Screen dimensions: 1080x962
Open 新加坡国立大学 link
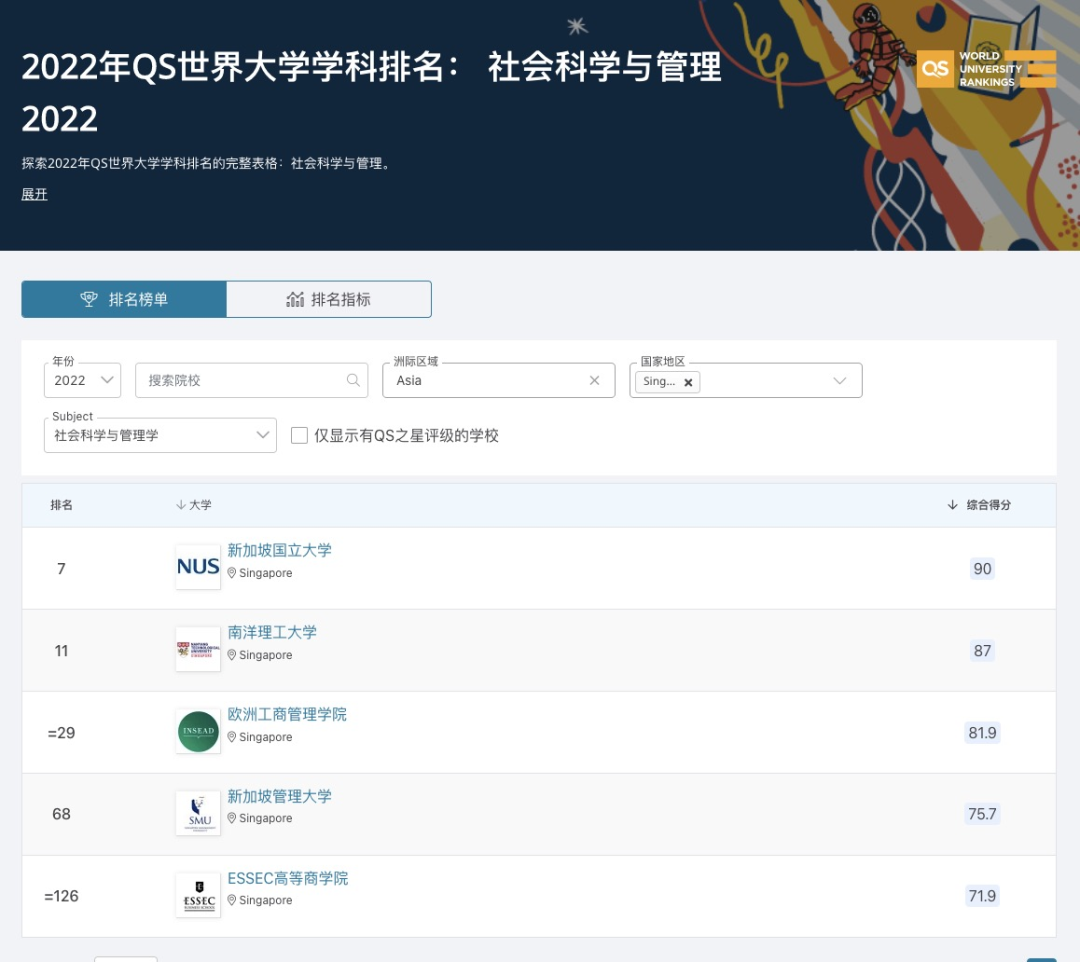click(280, 550)
